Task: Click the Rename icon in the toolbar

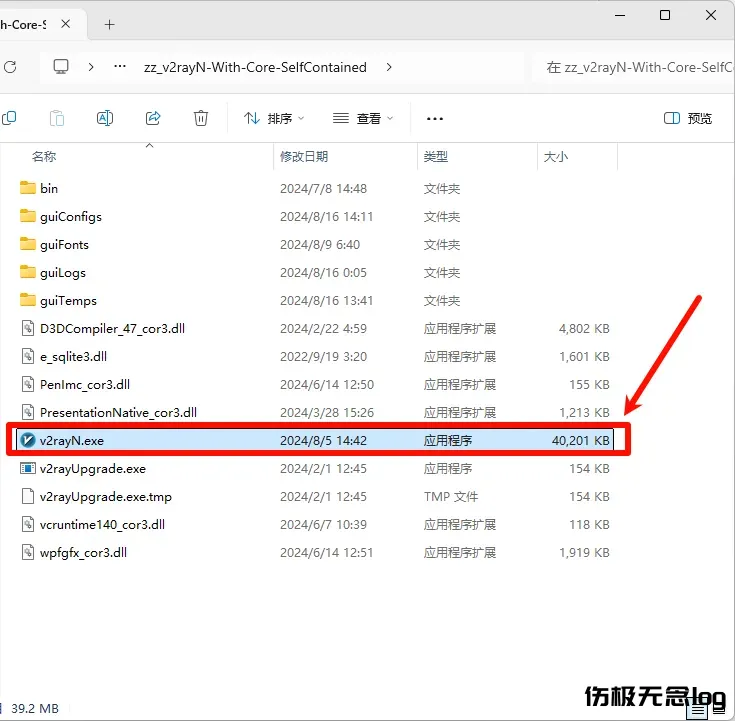Action: (105, 118)
